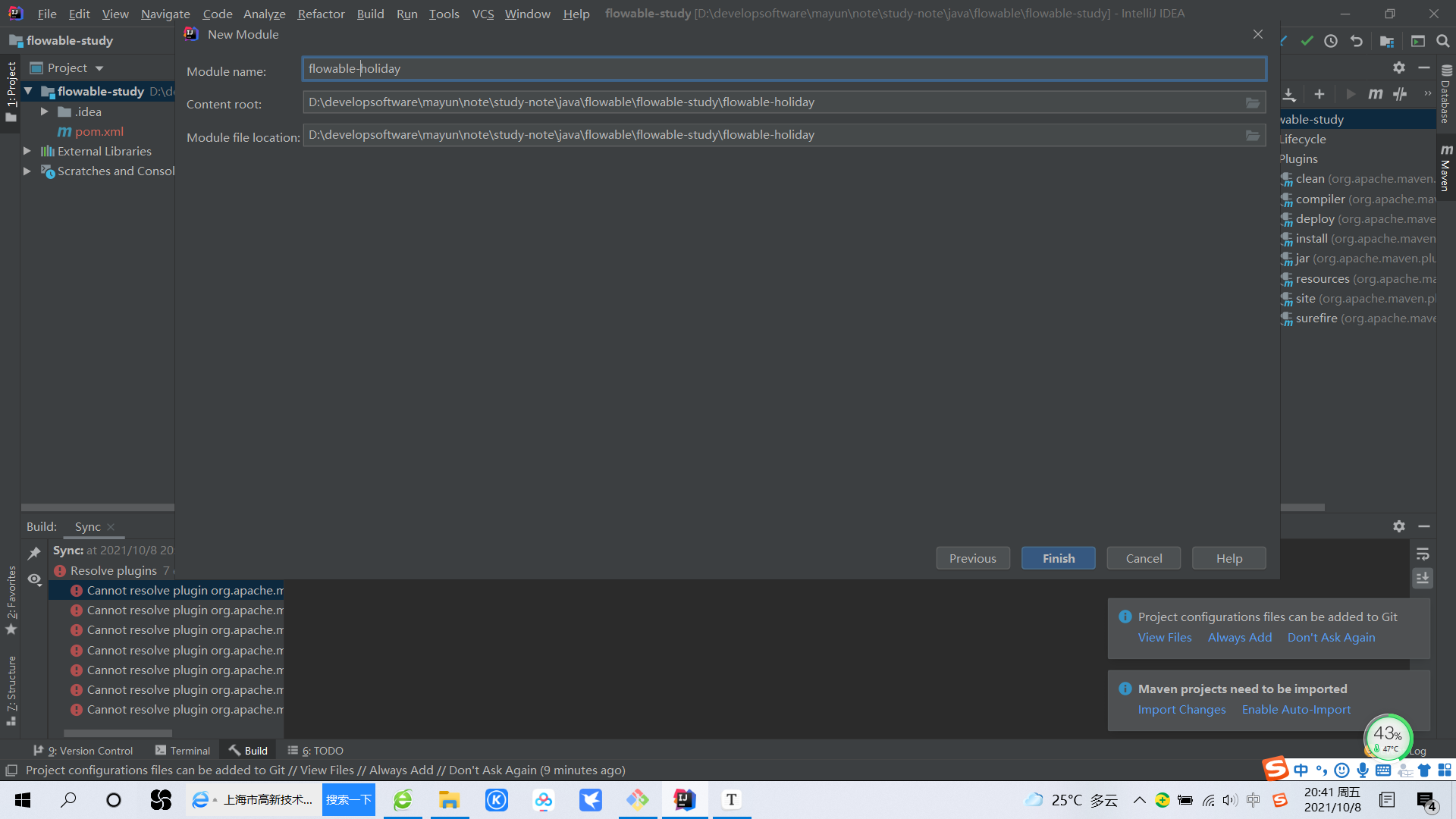Click the Build tree horizontal scrollbar
The height and width of the screenshot is (819, 1456).
[x=118, y=733]
